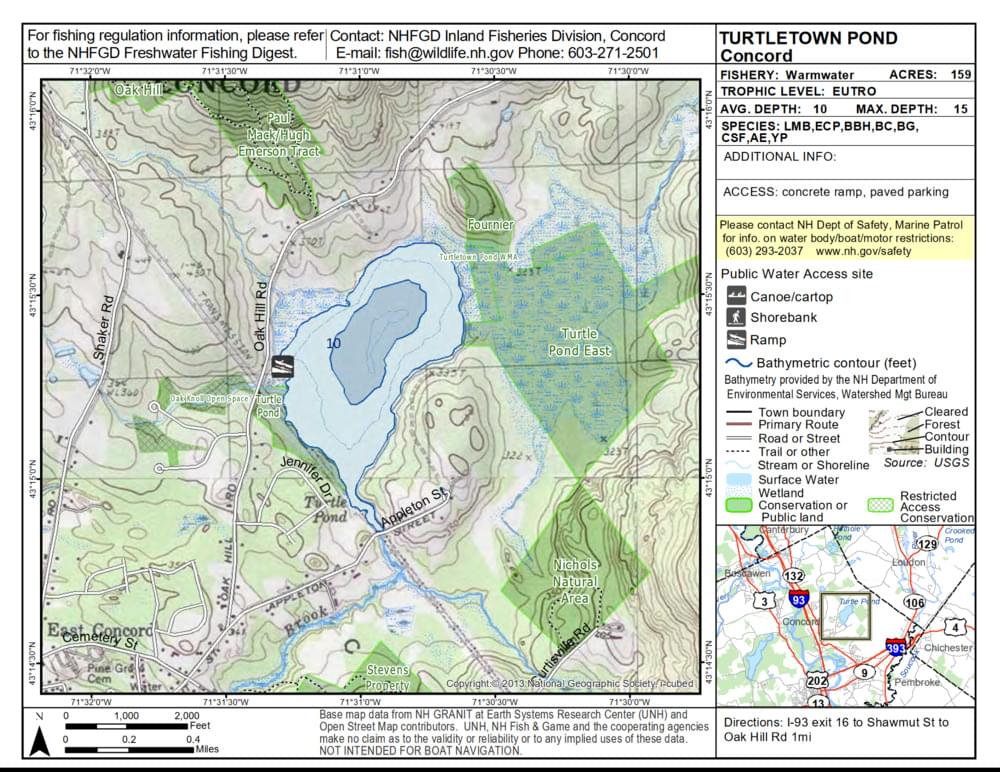The image size is (1000, 772).
Task: Click the 'Fournier' conservation label
Action: point(490,225)
